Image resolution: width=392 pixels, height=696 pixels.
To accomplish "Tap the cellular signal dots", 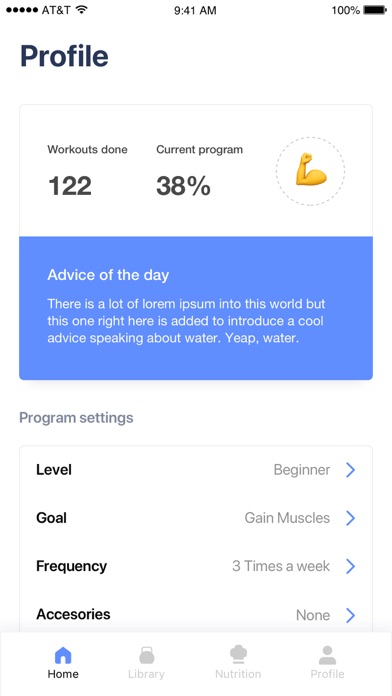I will click(x=22, y=10).
